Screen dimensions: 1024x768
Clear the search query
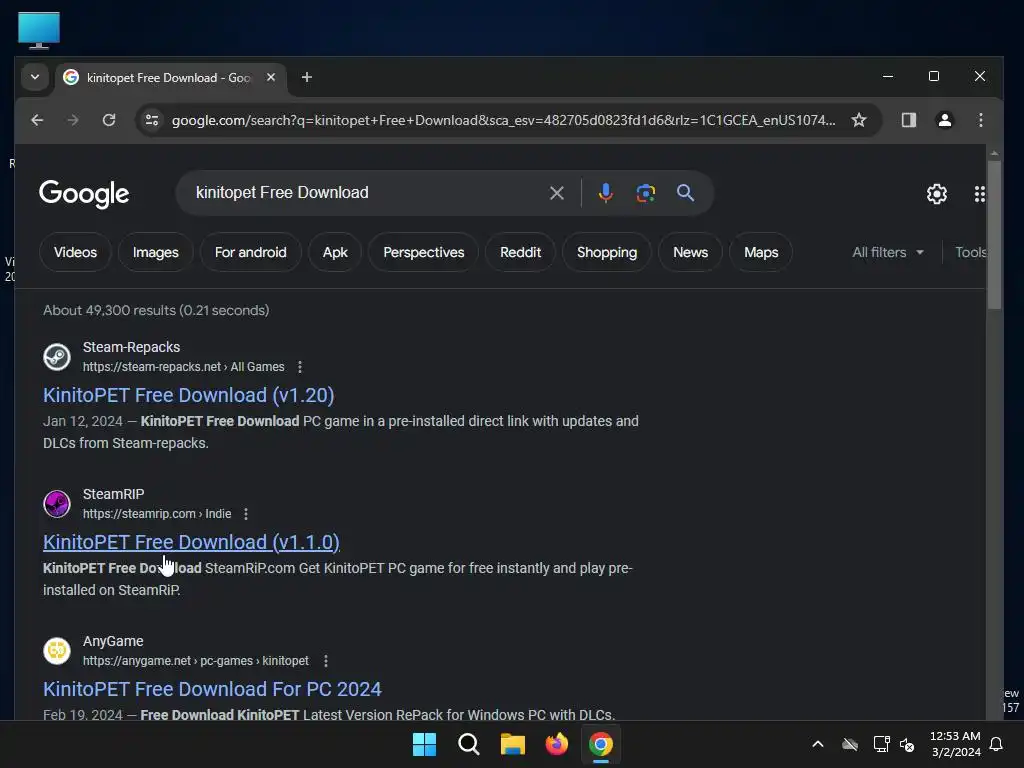point(556,193)
